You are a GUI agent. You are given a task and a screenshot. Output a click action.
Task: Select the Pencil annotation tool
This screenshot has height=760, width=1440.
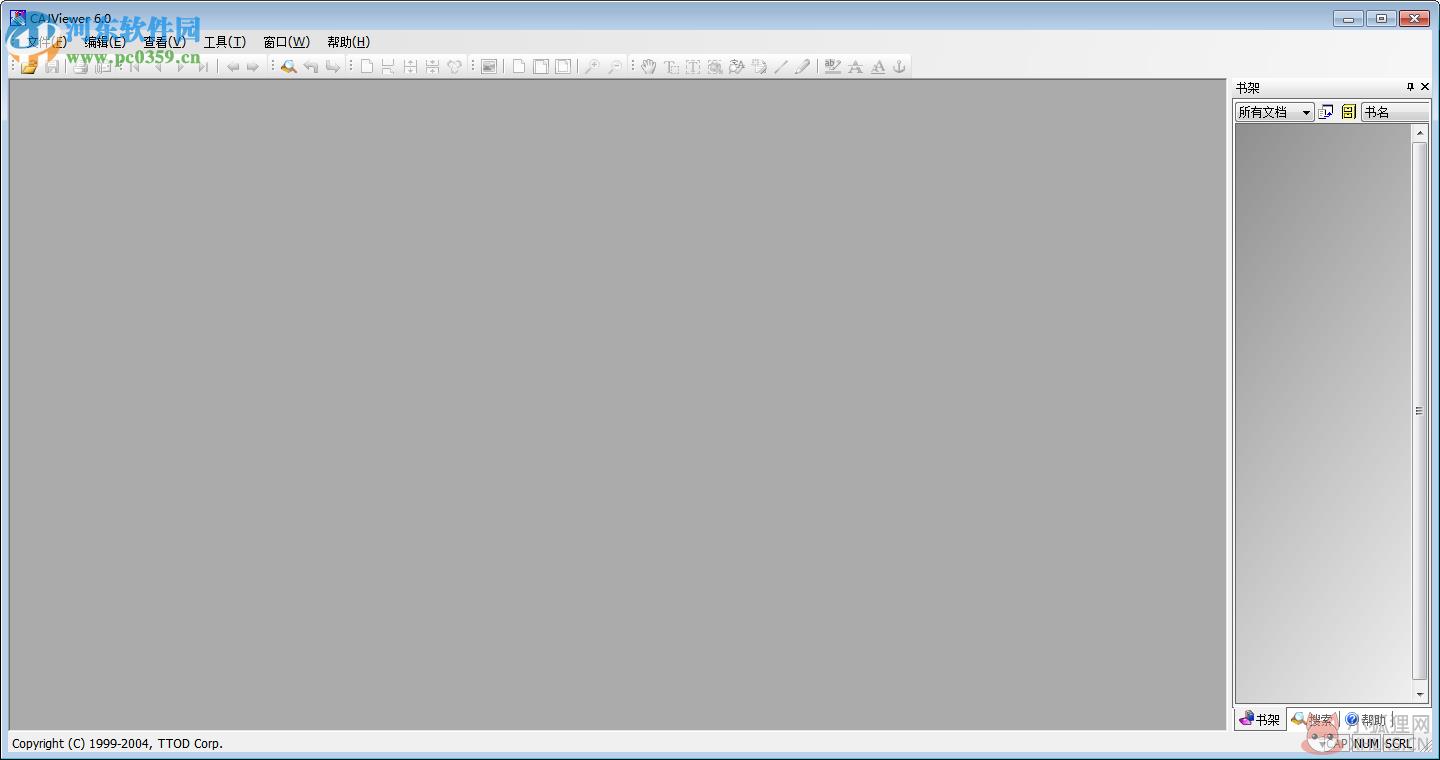coord(803,66)
